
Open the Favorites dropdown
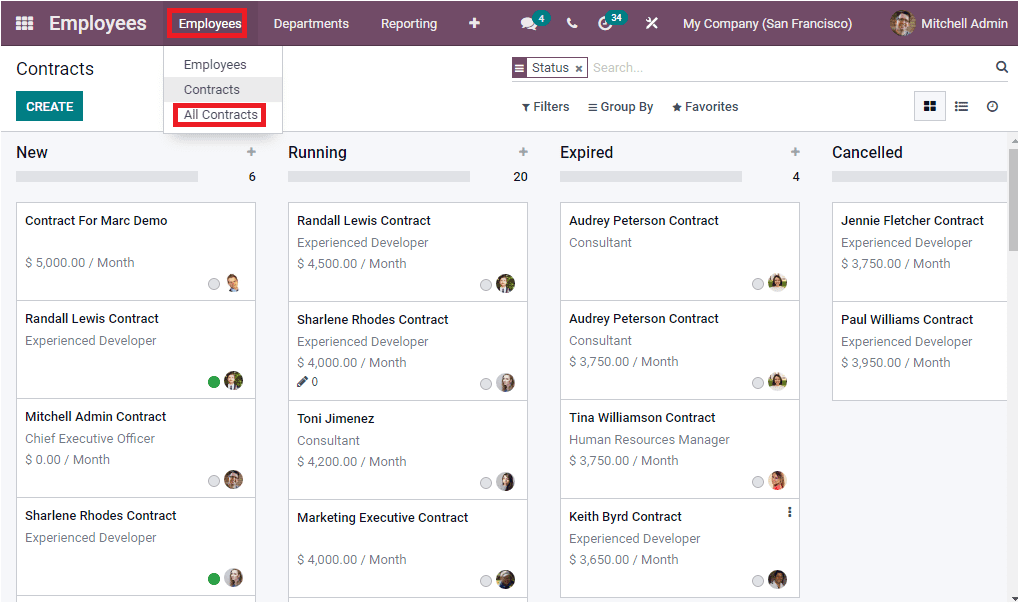click(x=705, y=106)
